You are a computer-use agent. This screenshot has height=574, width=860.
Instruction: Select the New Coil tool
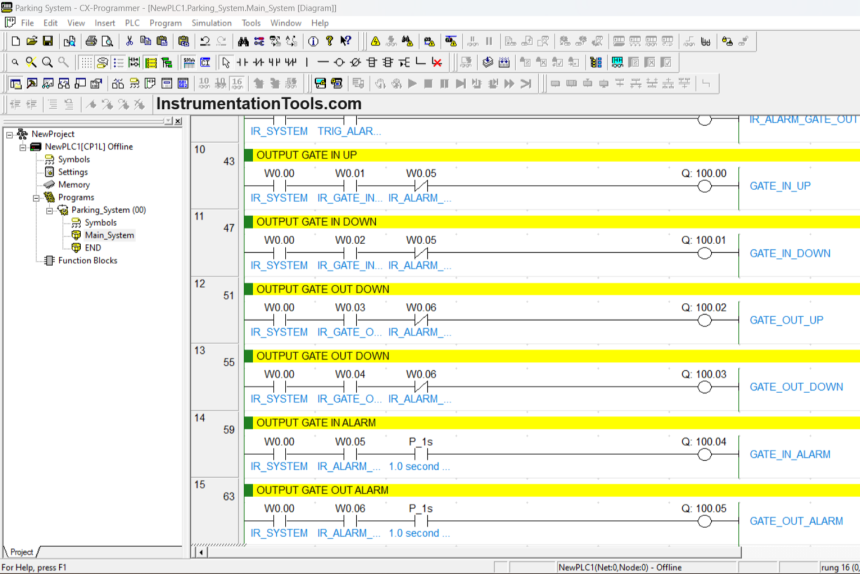339,62
